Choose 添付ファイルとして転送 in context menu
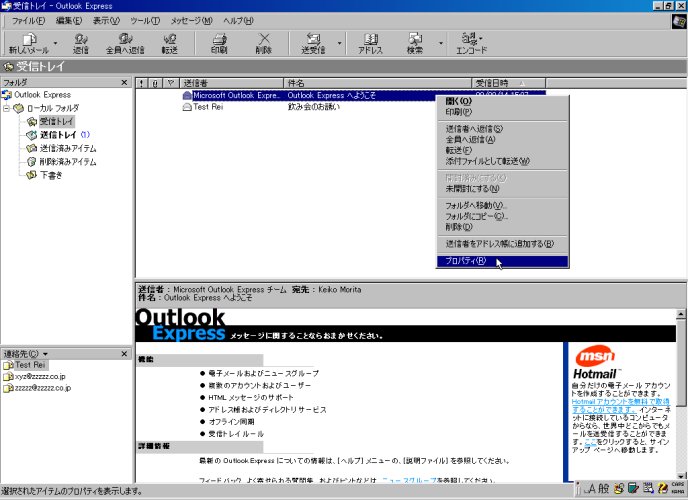The image size is (688, 500). pyautogui.click(x=502, y=161)
